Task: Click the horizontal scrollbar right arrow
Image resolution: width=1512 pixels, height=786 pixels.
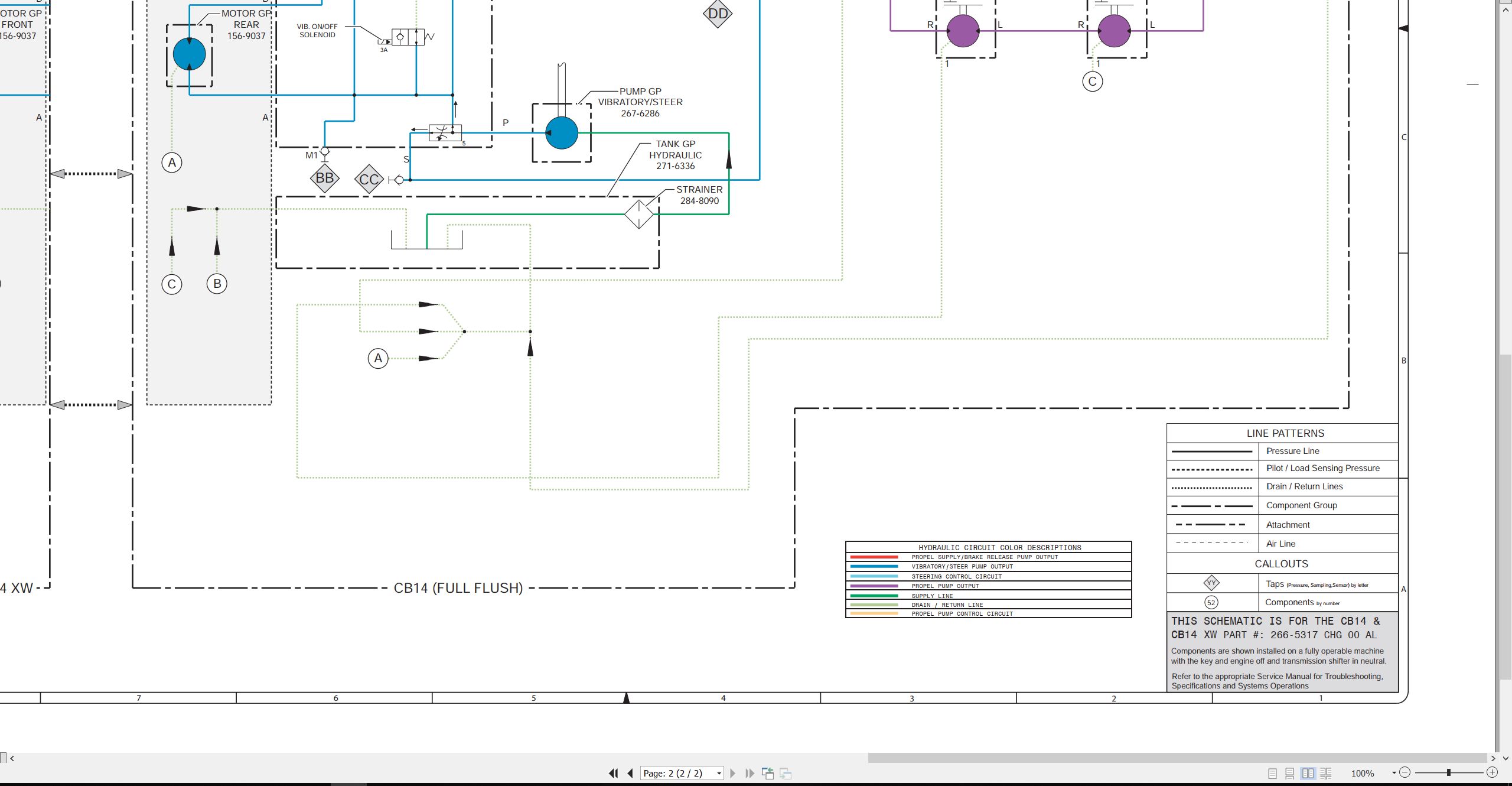Action: coord(1493,758)
